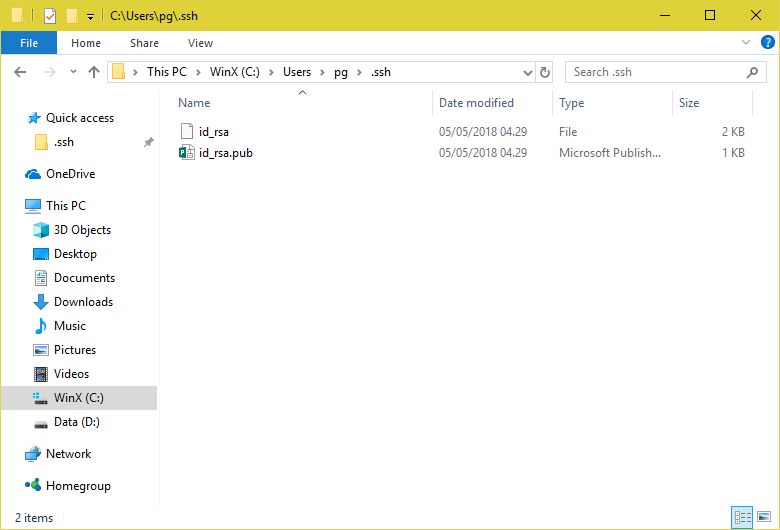This screenshot has height=530, width=780.
Task: Click the Videos film icon
Action: point(41,374)
